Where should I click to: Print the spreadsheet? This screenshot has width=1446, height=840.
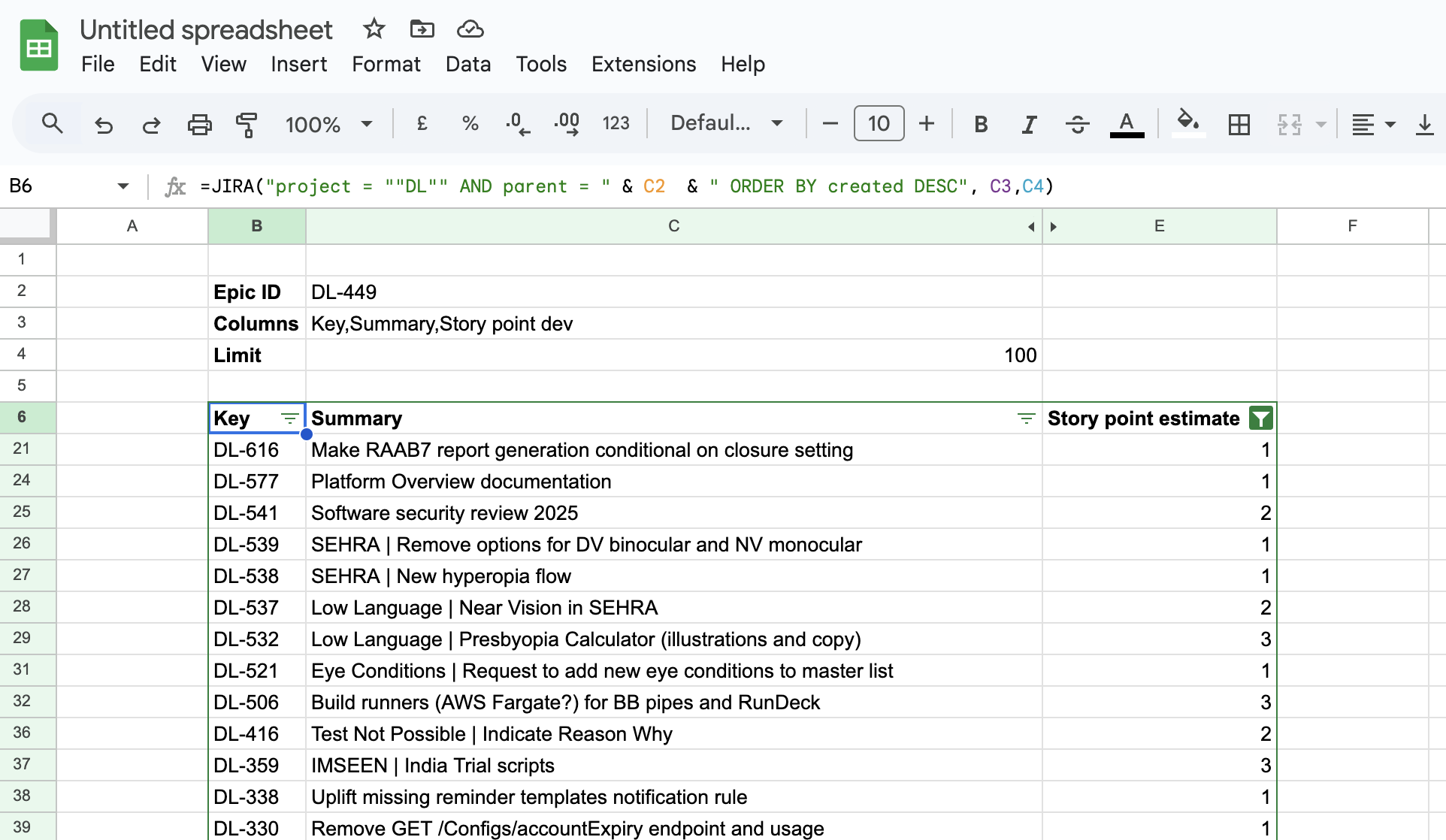(x=199, y=124)
